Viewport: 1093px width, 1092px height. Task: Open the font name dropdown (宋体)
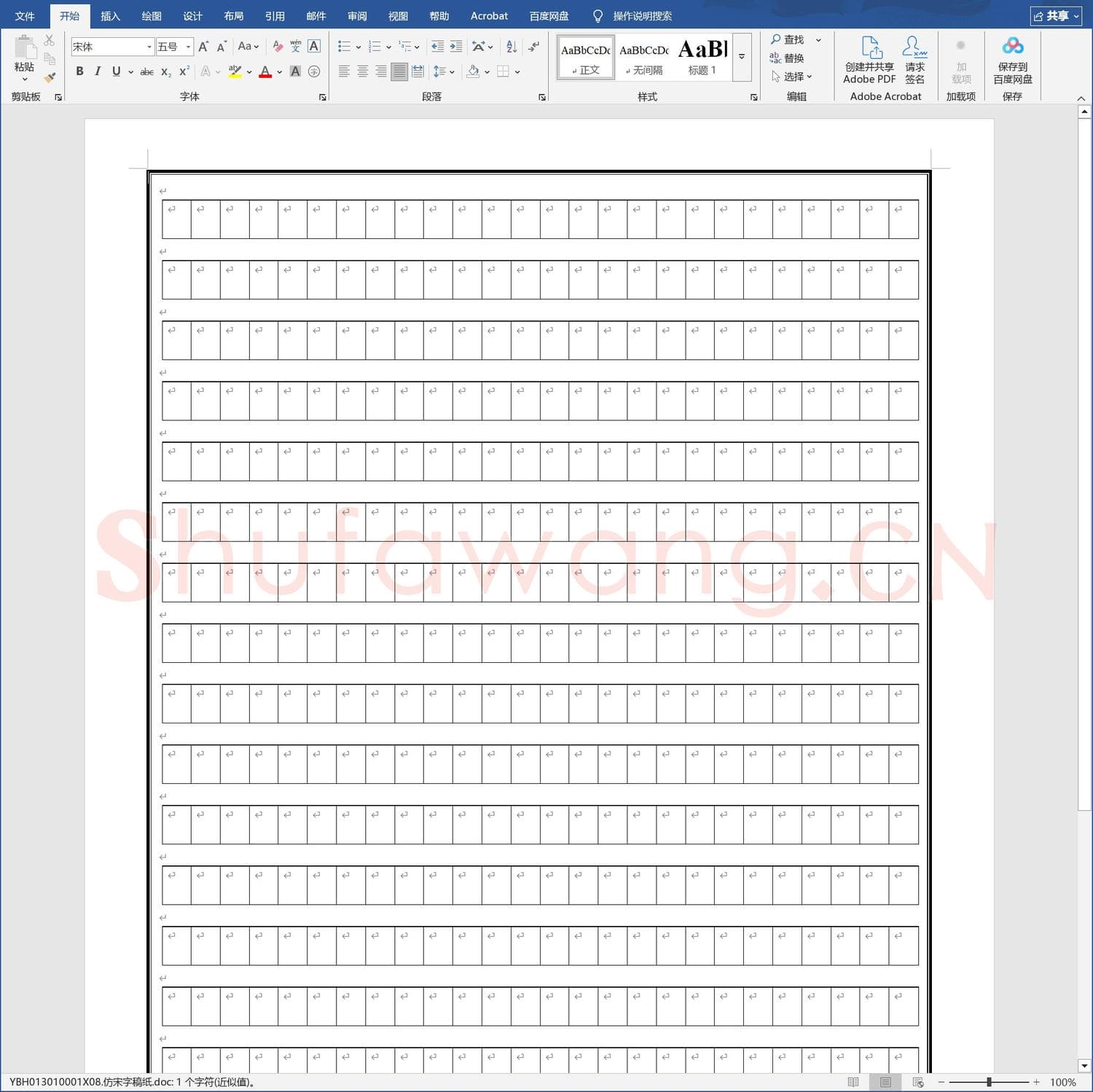(149, 47)
